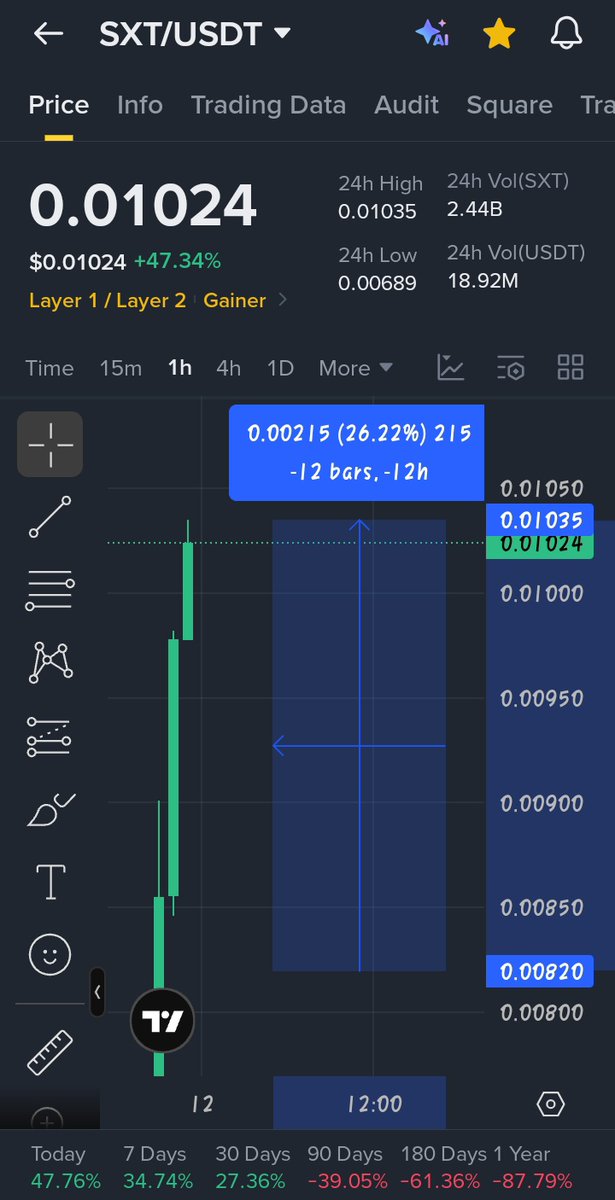Select the 1h interval
This screenshot has width=615, height=1200.
coord(180,368)
